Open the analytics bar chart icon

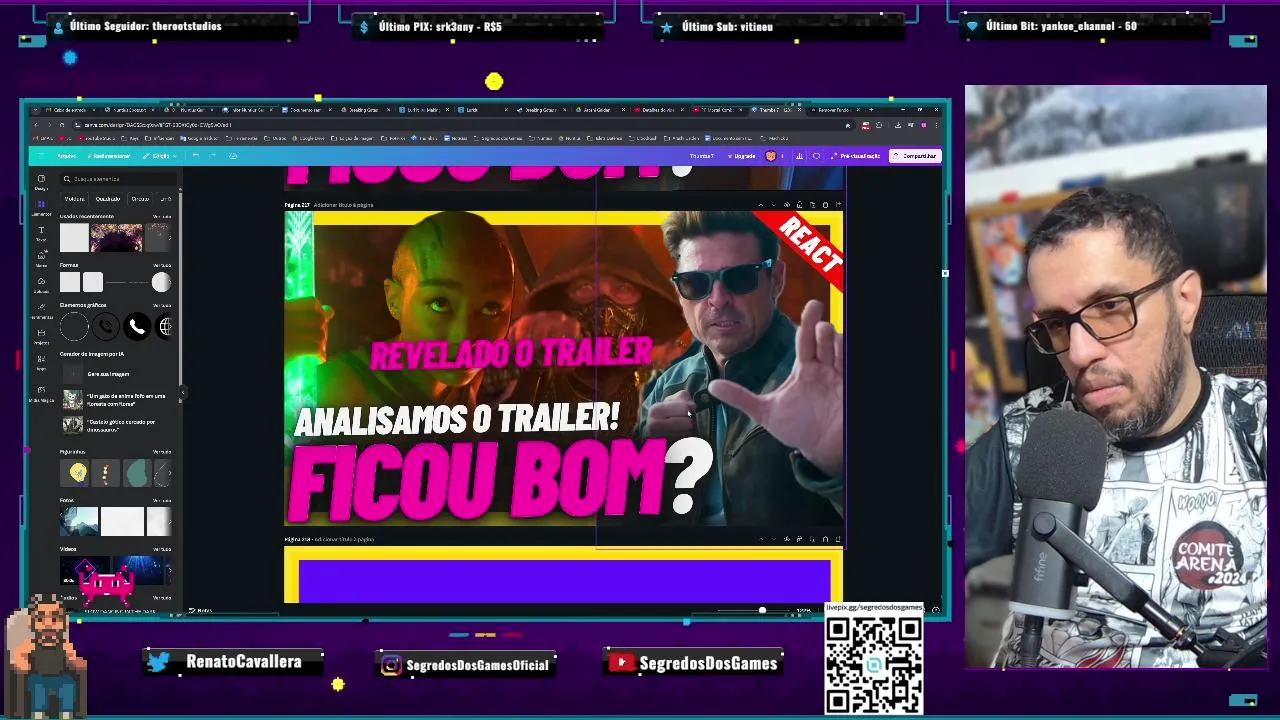[799, 156]
